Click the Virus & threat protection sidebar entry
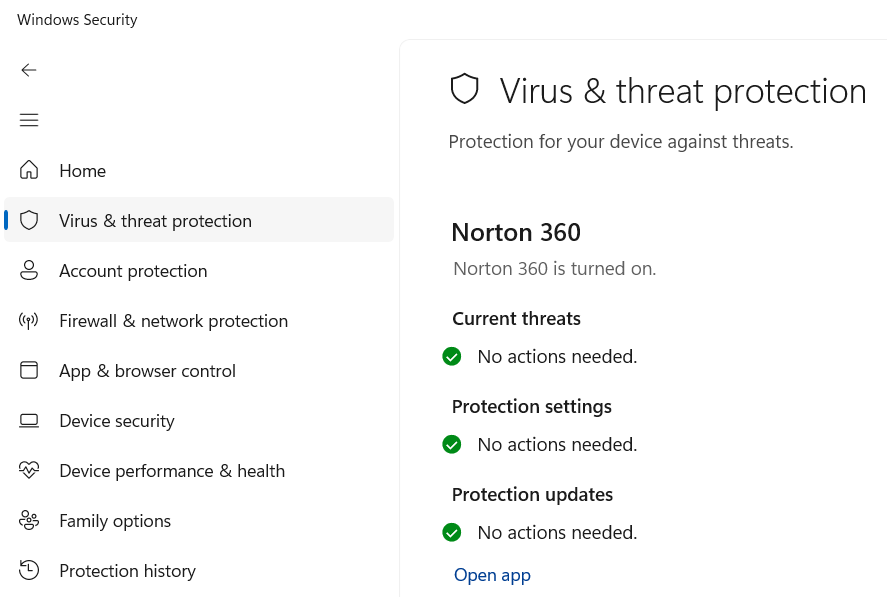Image resolution: width=887 pixels, height=597 pixels. tap(155, 220)
